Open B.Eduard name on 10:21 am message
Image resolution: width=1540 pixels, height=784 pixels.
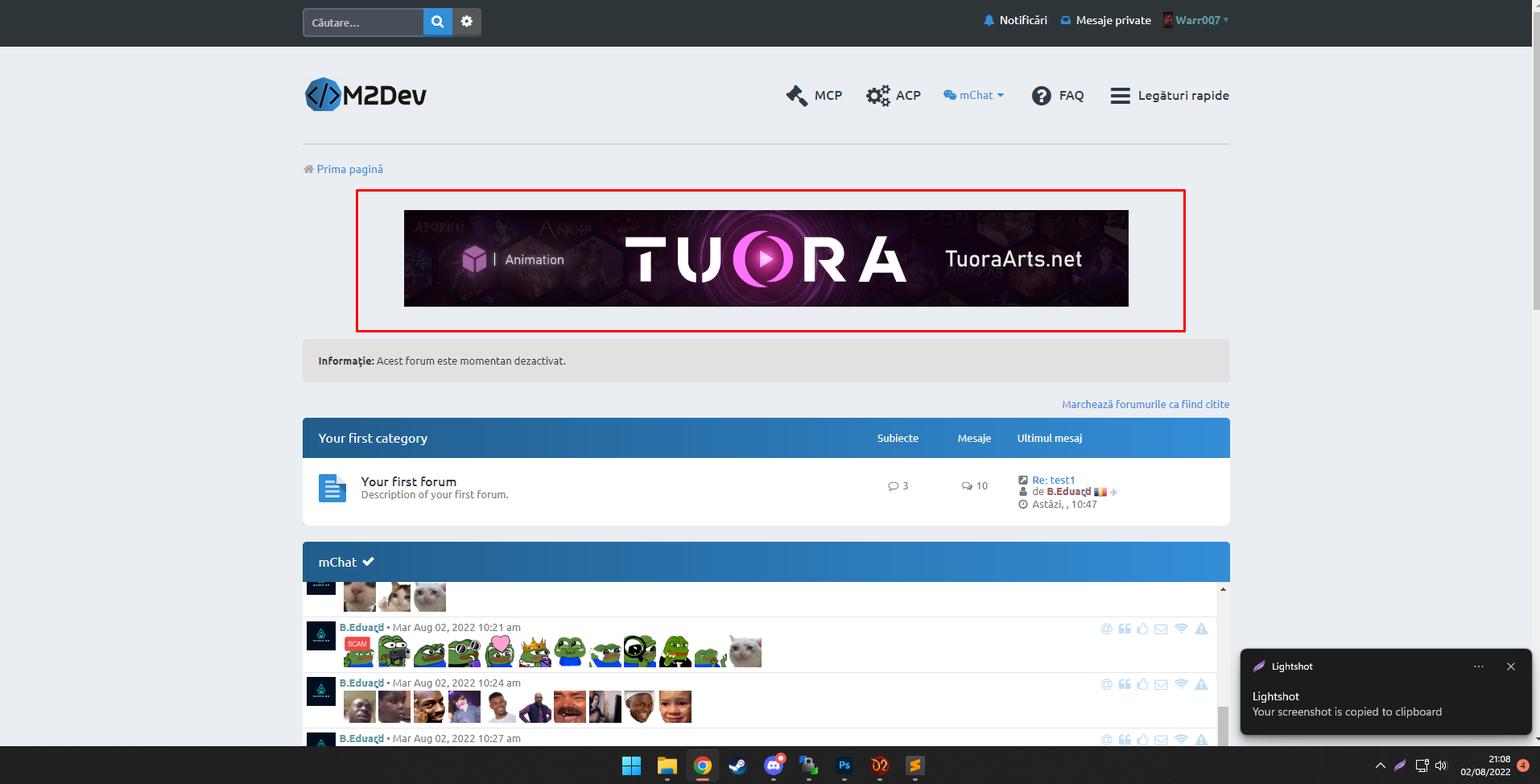pos(361,627)
